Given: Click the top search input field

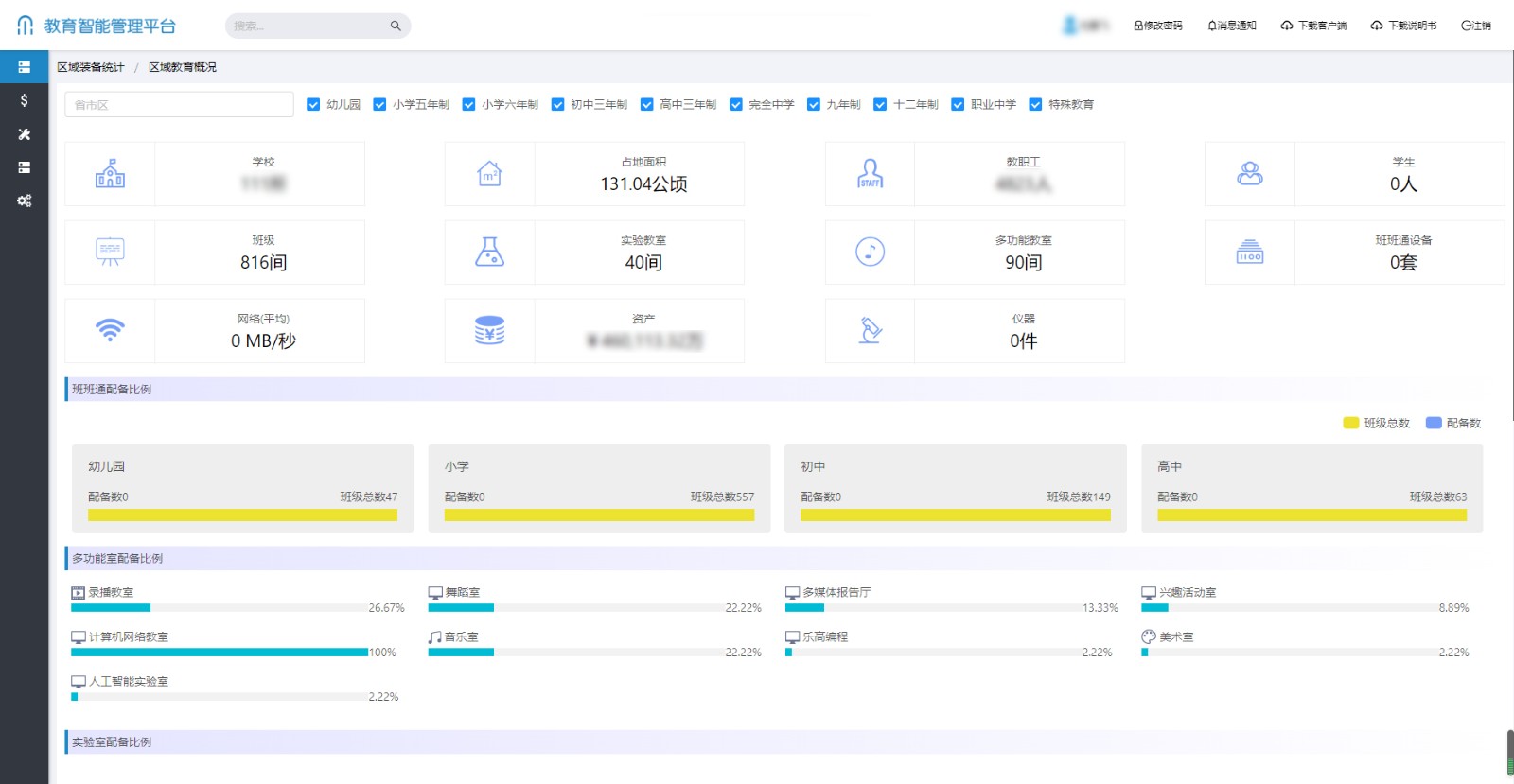Looking at the screenshot, I should pos(308,26).
